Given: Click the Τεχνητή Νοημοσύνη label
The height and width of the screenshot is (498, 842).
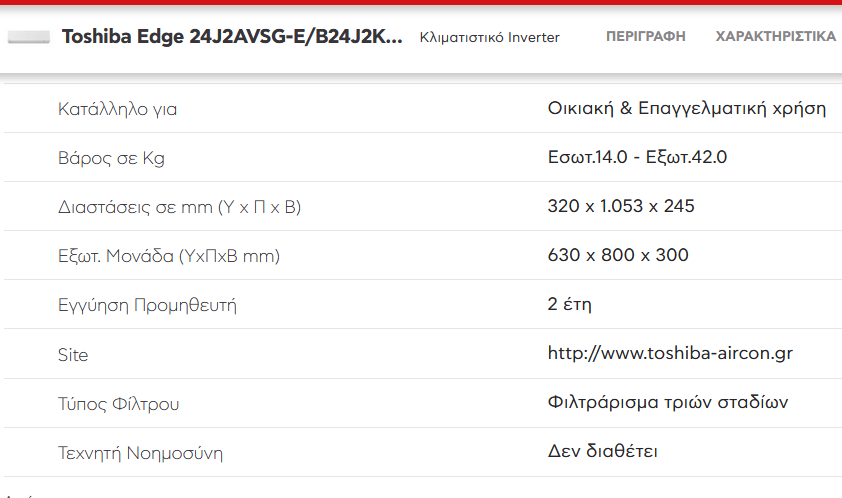Looking at the screenshot, I should click(140, 453).
